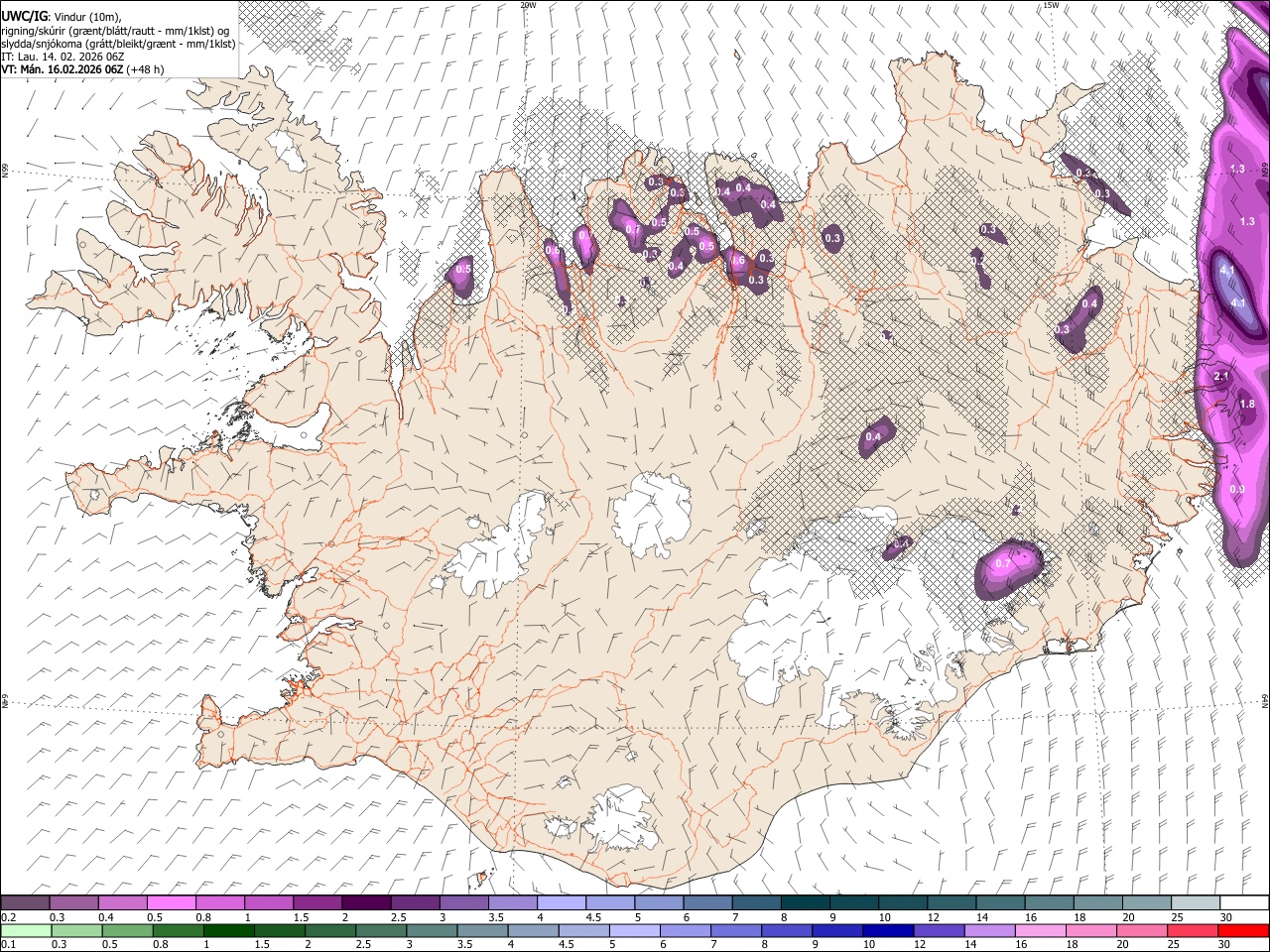The width and height of the screenshot is (1270, 952).
Task: Pick the 1–1.5 darkest green swatch in lower scale
Action: 229,930
